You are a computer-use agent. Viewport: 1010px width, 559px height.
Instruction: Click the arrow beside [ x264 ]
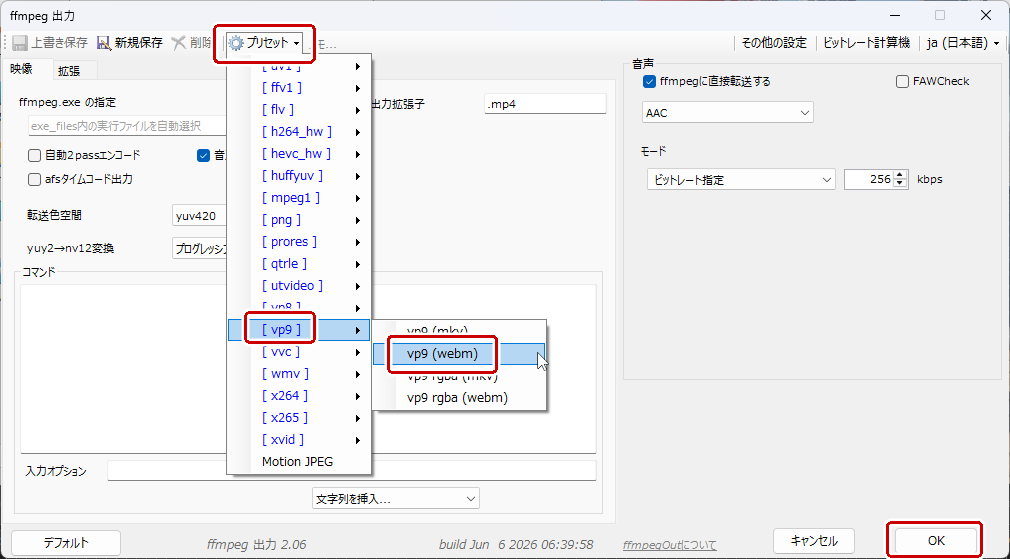click(357, 396)
